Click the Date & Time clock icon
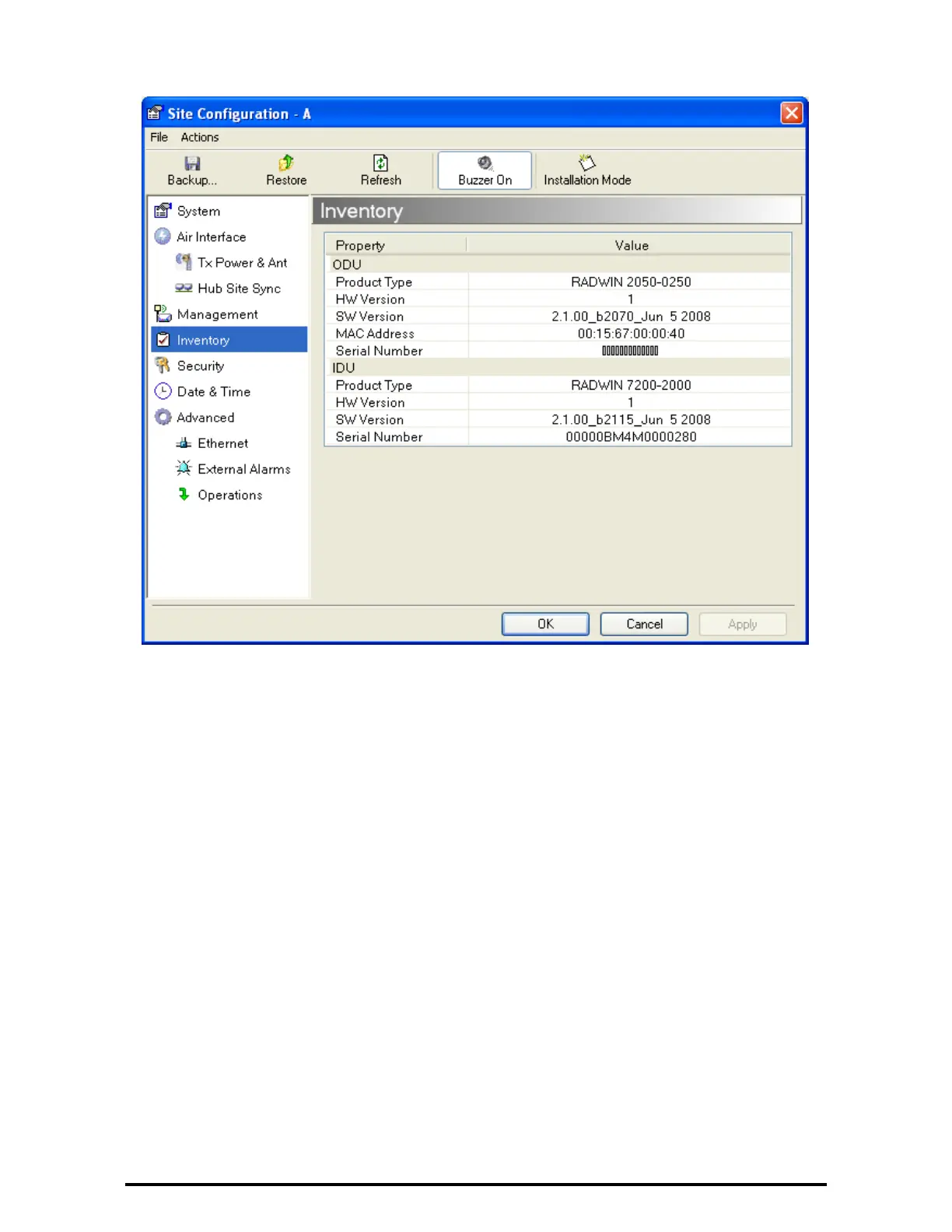The image size is (952, 1232). pos(163,391)
